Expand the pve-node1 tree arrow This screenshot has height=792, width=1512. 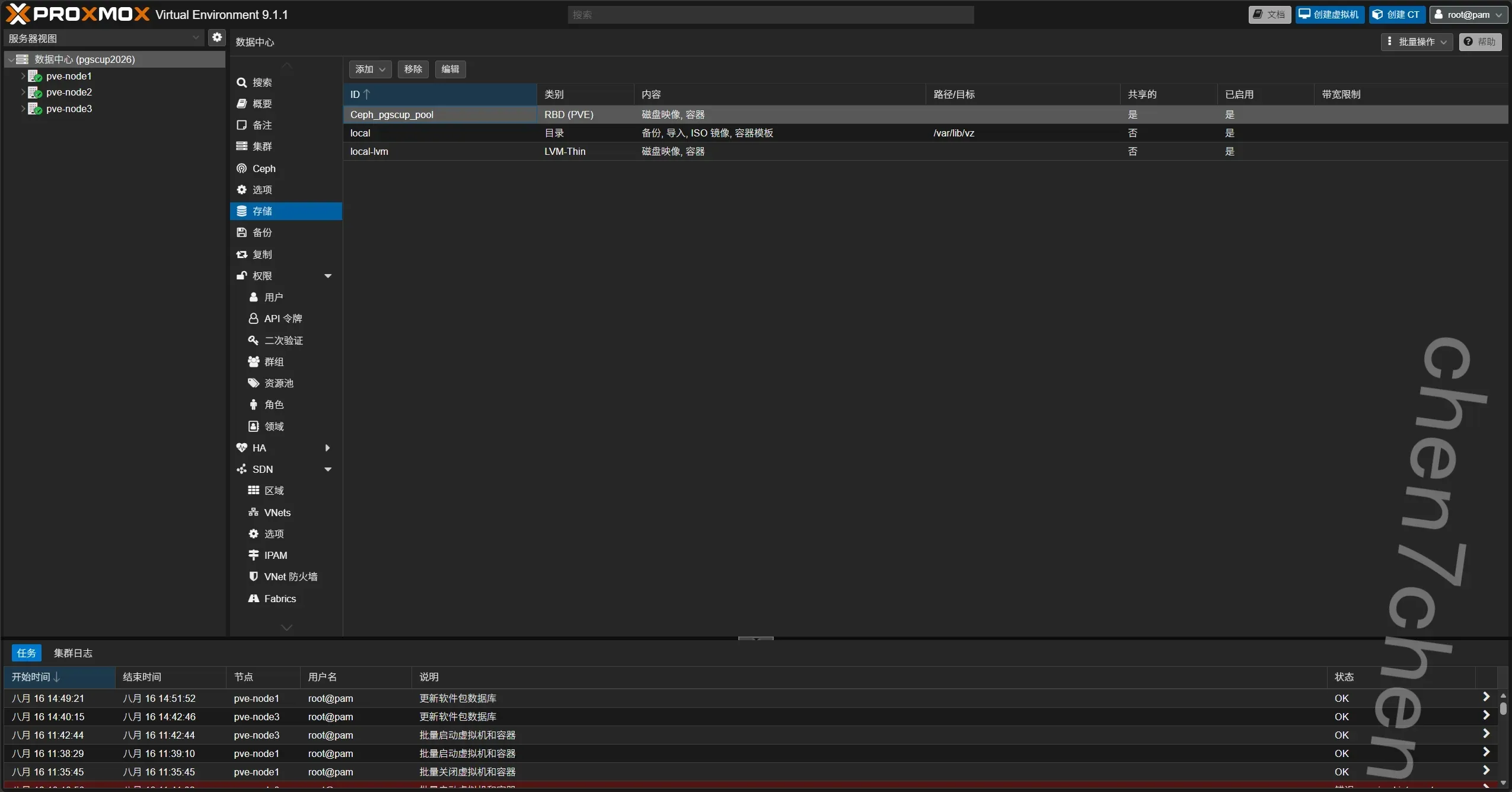(23, 76)
